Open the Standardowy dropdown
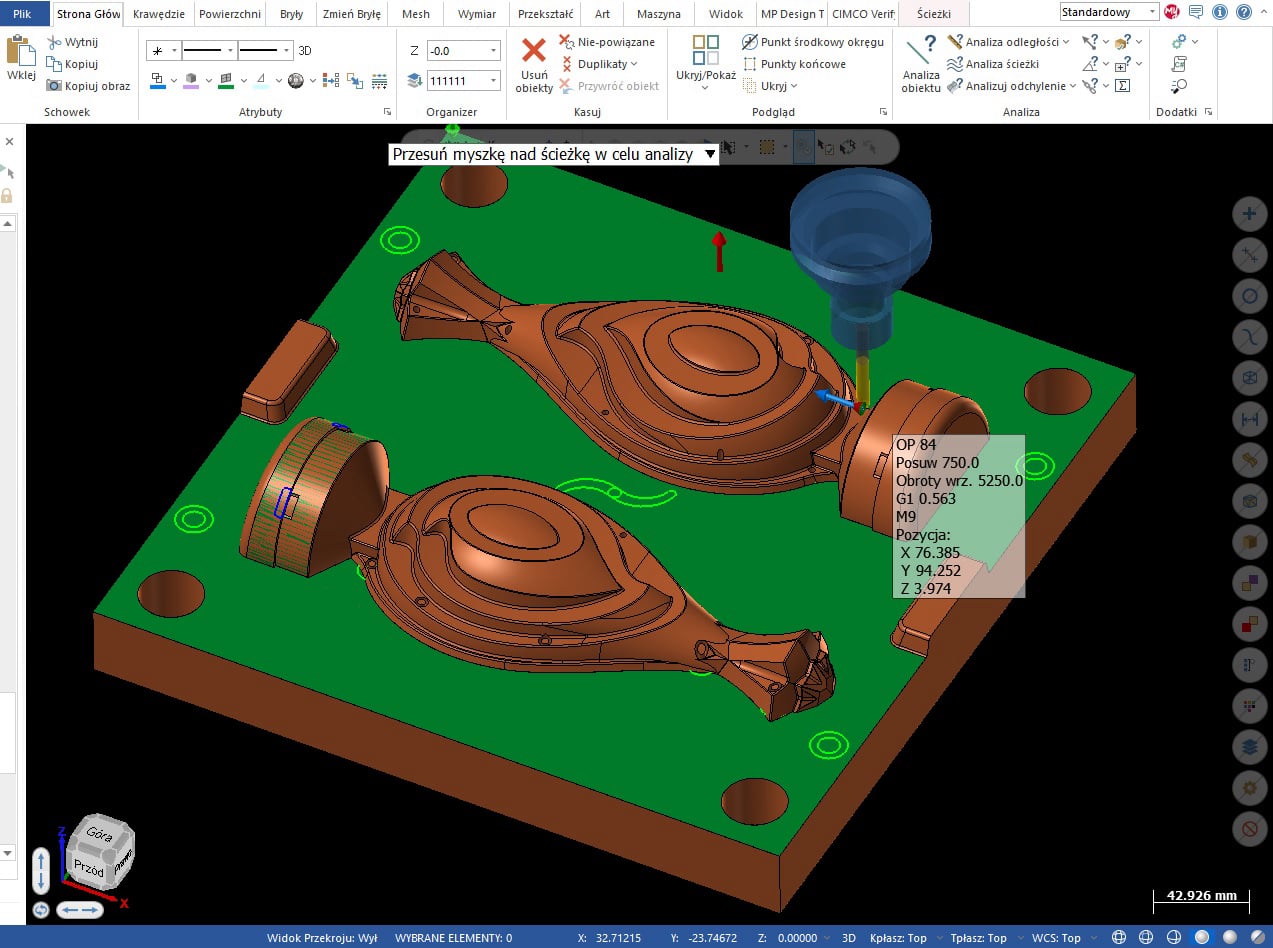This screenshot has width=1273, height=948. click(1108, 12)
